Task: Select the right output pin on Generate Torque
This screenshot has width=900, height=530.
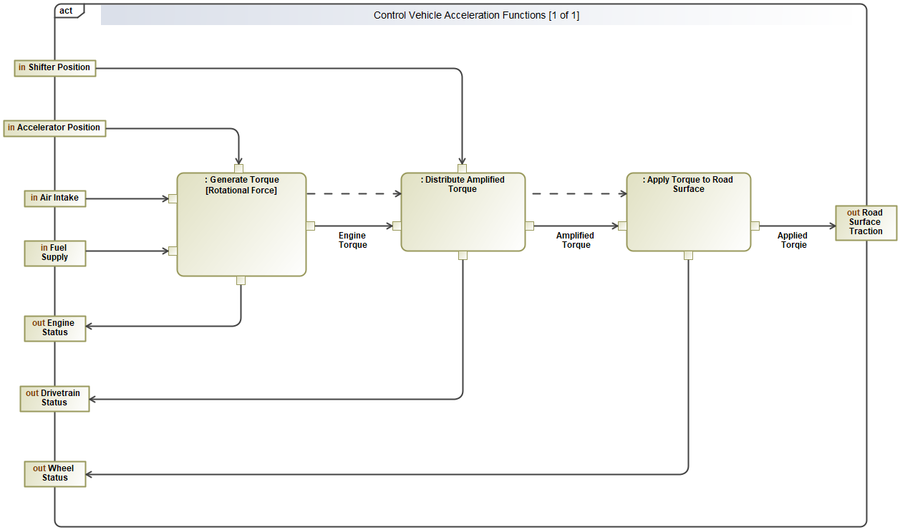Action: point(311,226)
